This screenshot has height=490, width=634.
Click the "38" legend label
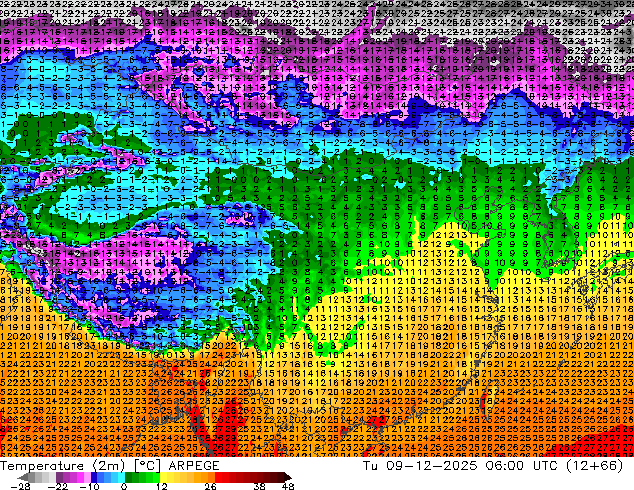tap(260, 486)
